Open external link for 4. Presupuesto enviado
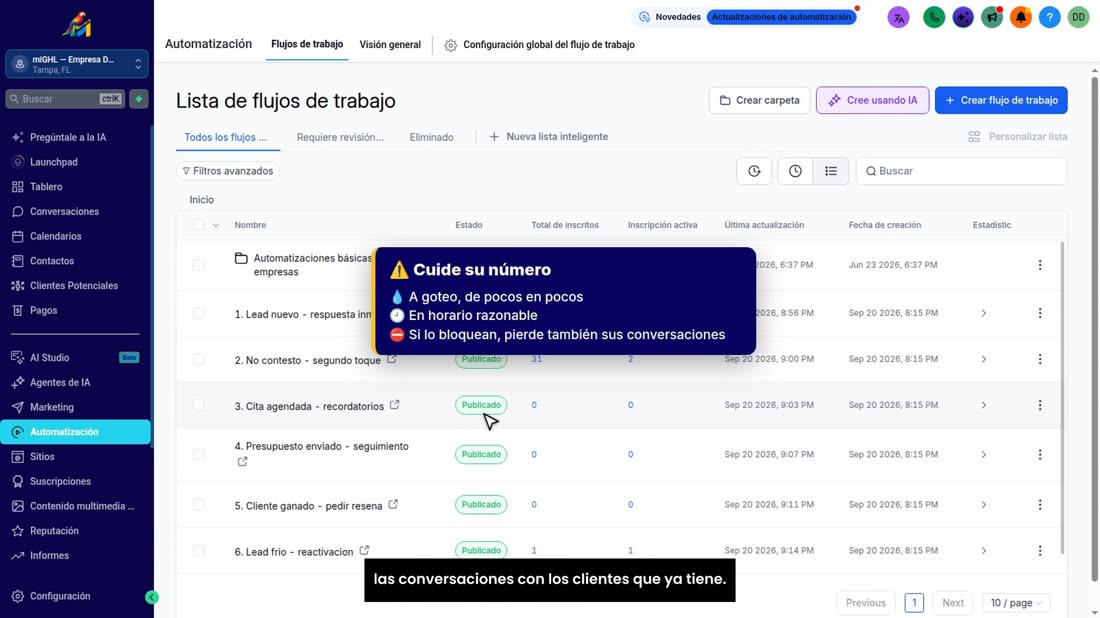 pyautogui.click(x=242, y=462)
